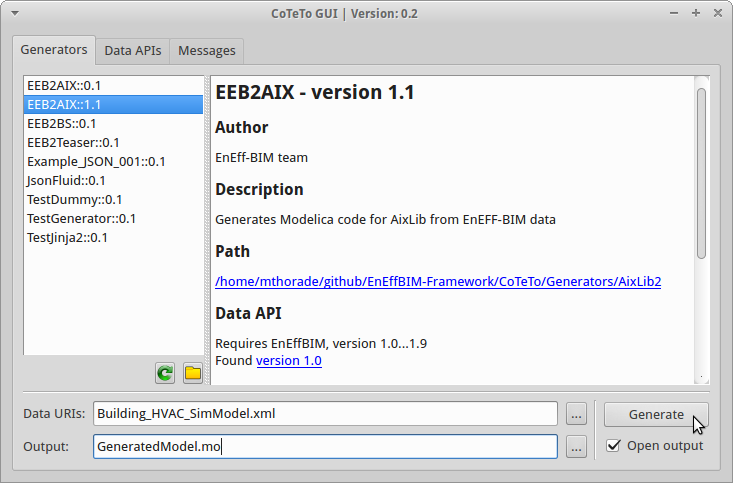
Task: Follow the version 1.0 link
Action: [289, 361]
